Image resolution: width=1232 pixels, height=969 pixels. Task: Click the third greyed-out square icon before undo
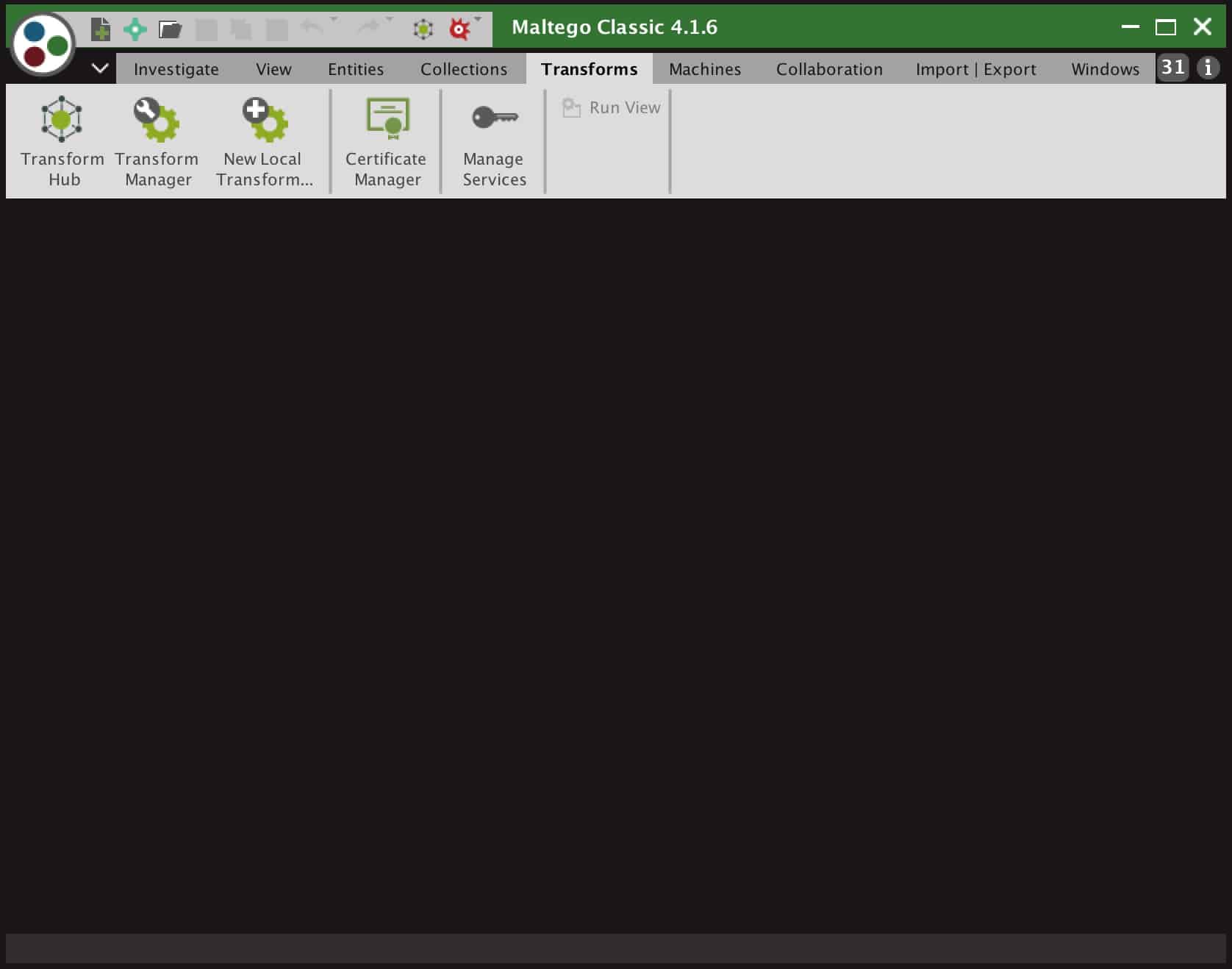(276, 30)
